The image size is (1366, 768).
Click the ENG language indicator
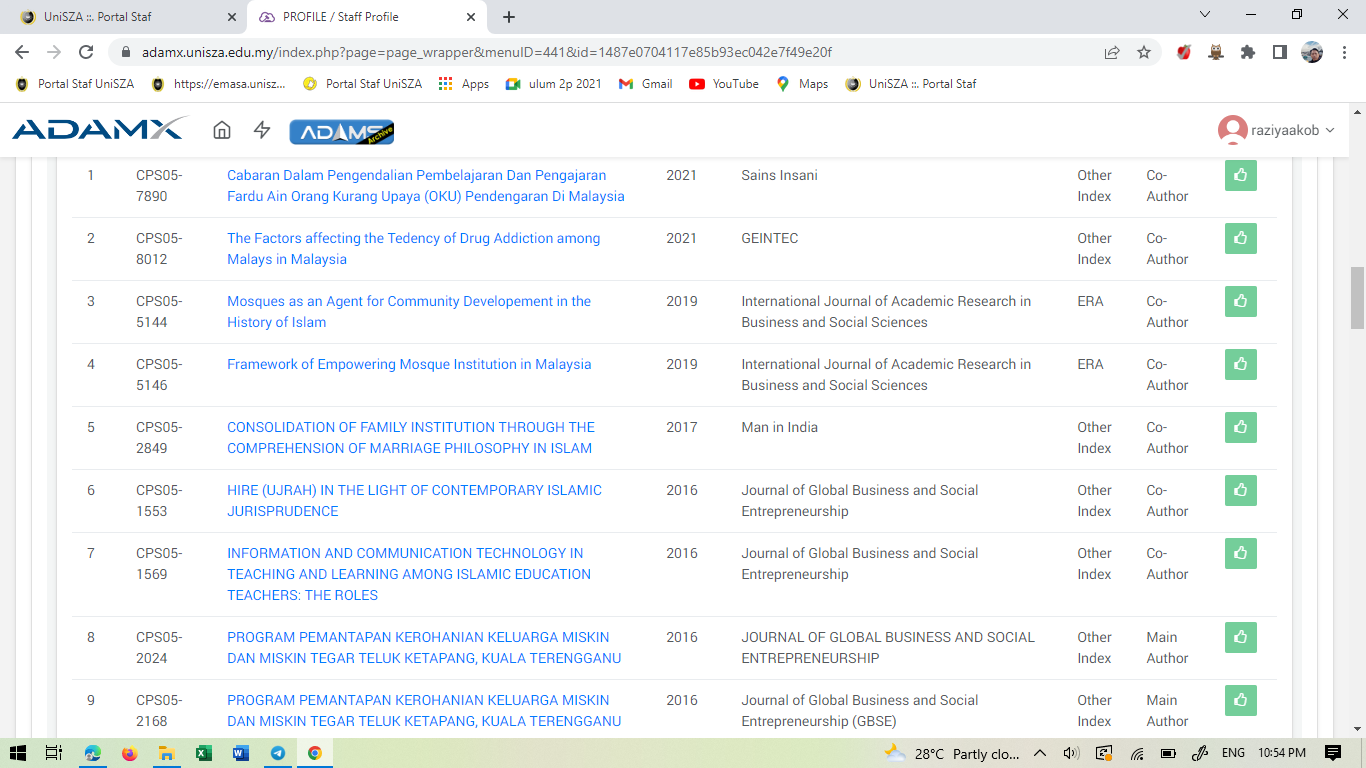point(1233,753)
